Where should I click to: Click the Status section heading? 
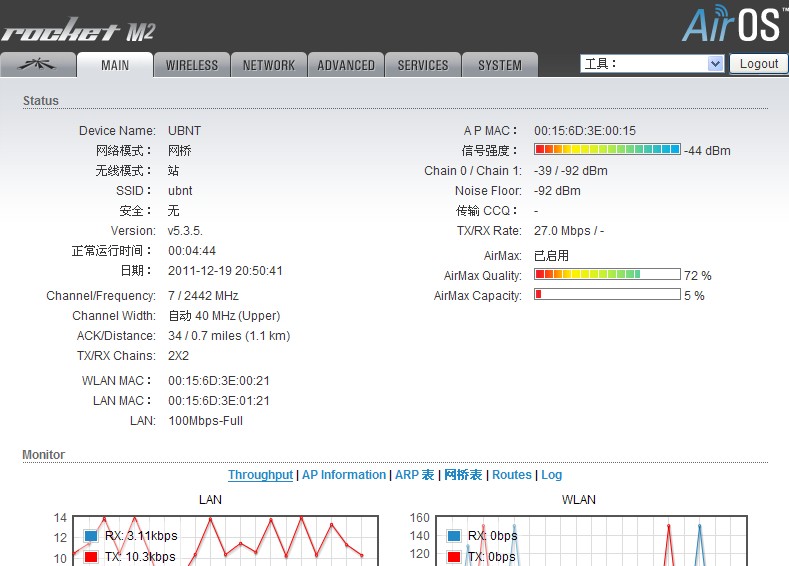point(40,101)
